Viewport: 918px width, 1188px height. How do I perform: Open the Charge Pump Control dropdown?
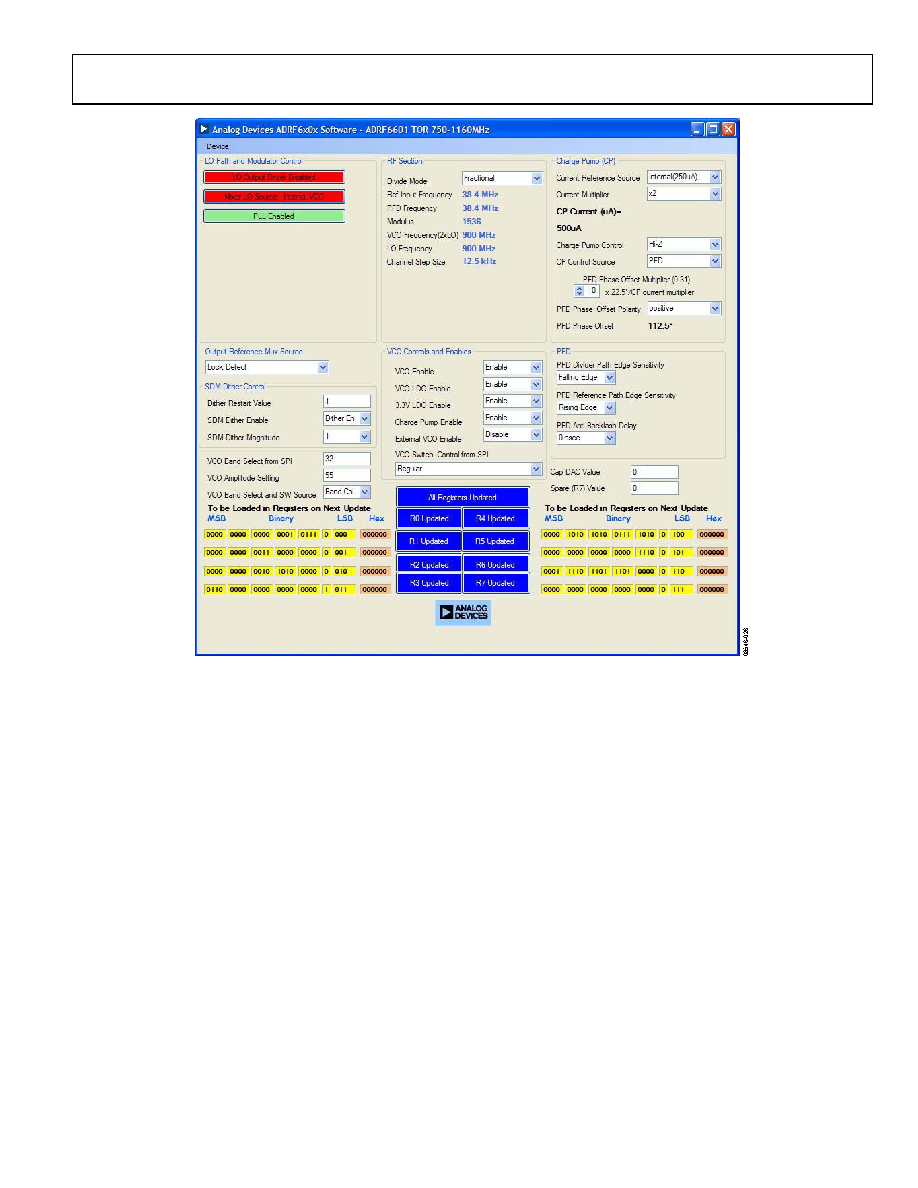tap(684, 244)
